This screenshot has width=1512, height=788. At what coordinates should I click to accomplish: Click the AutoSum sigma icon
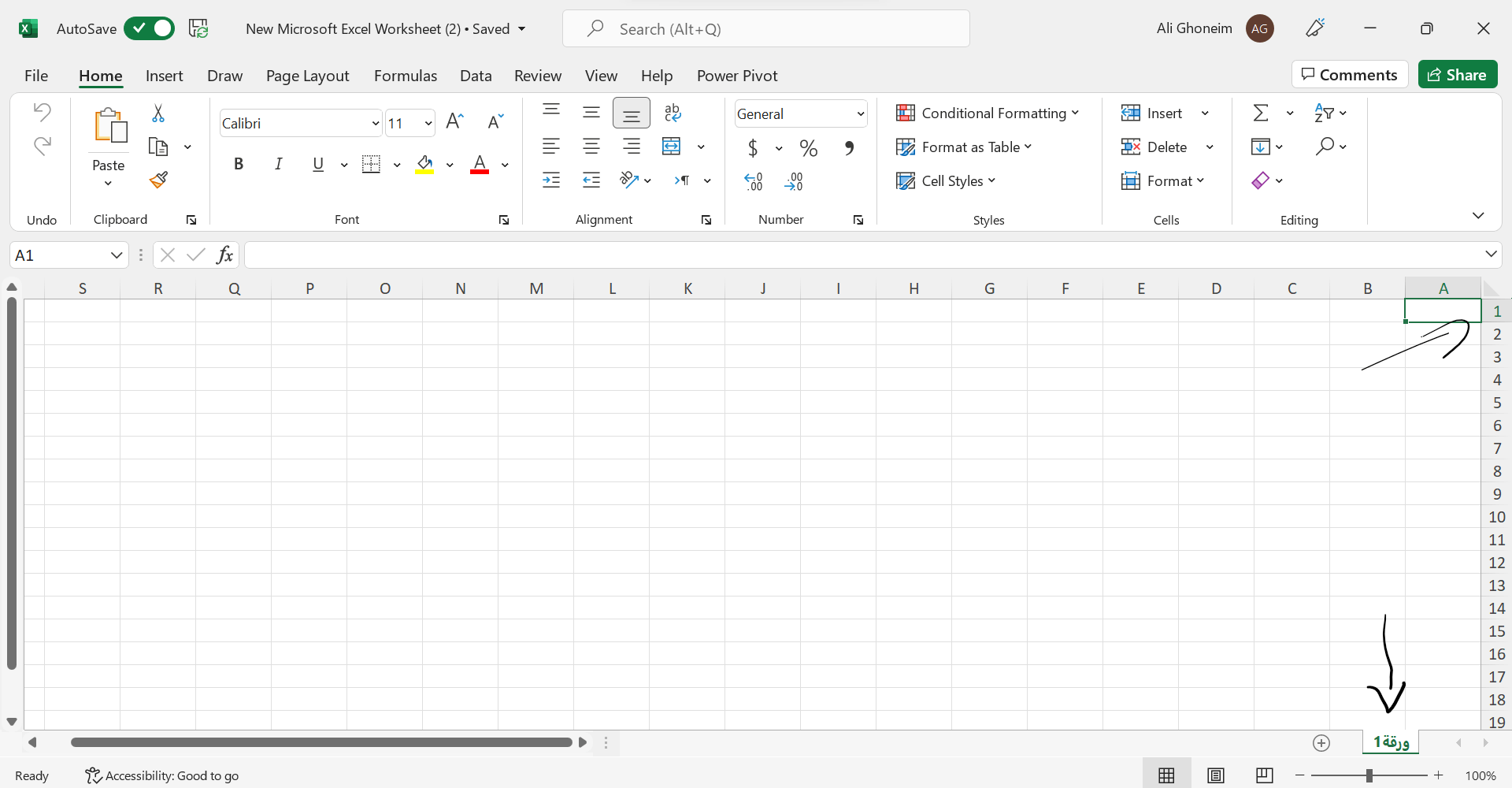1261,113
